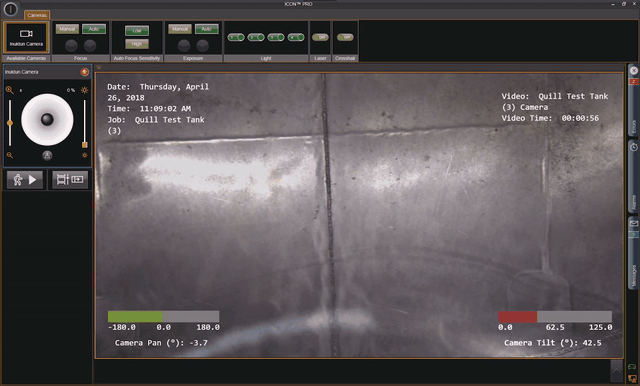Click the camera home button below joystick
This screenshot has width=640, height=386.
[47, 155]
